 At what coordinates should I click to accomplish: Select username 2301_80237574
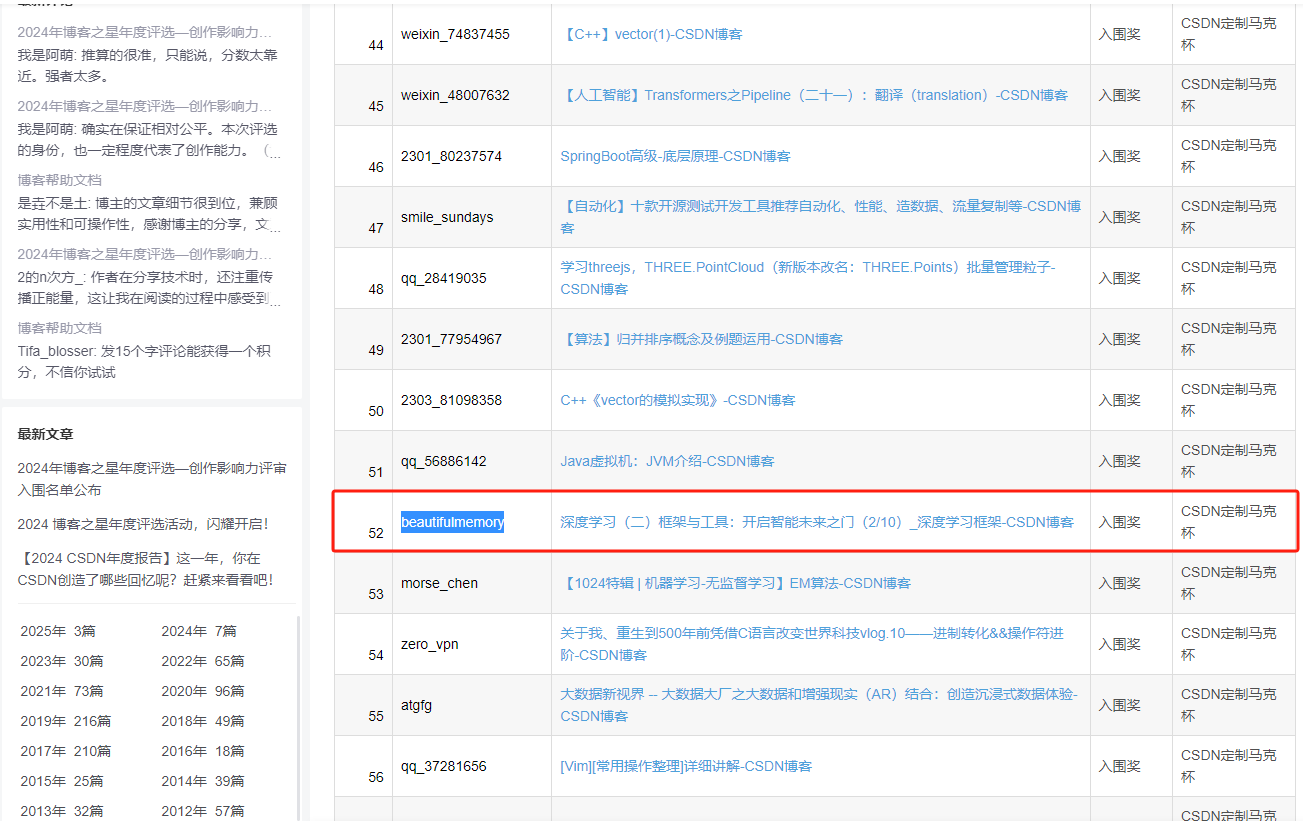click(x=451, y=156)
